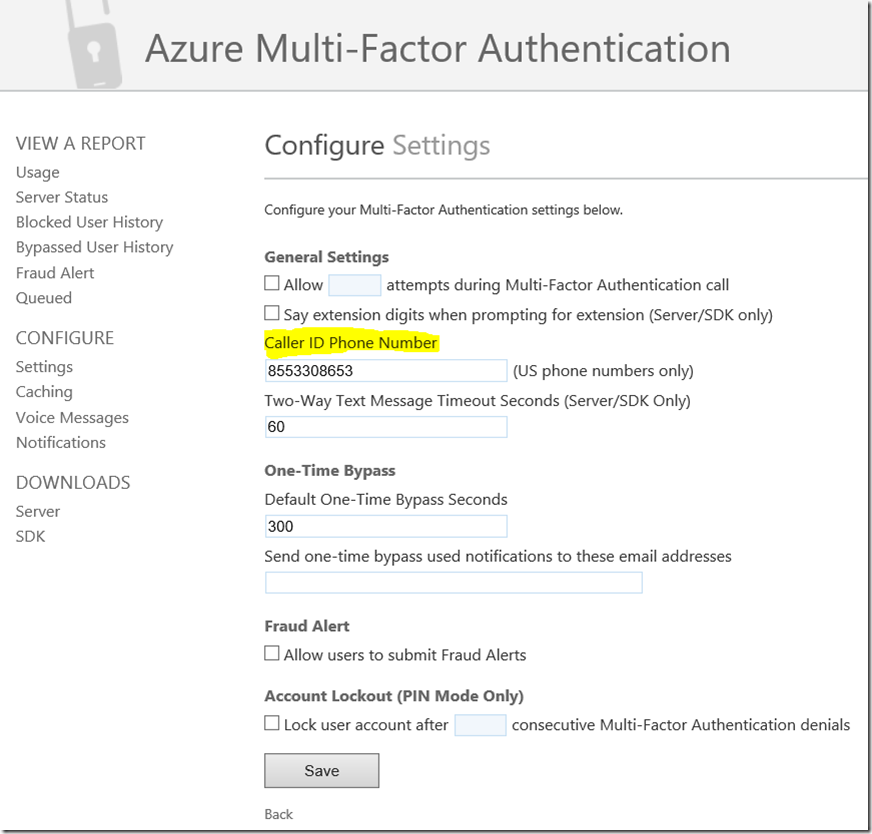Tick Allow users to submit Fraud Alerts
The height and width of the screenshot is (834, 872).
click(272, 654)
